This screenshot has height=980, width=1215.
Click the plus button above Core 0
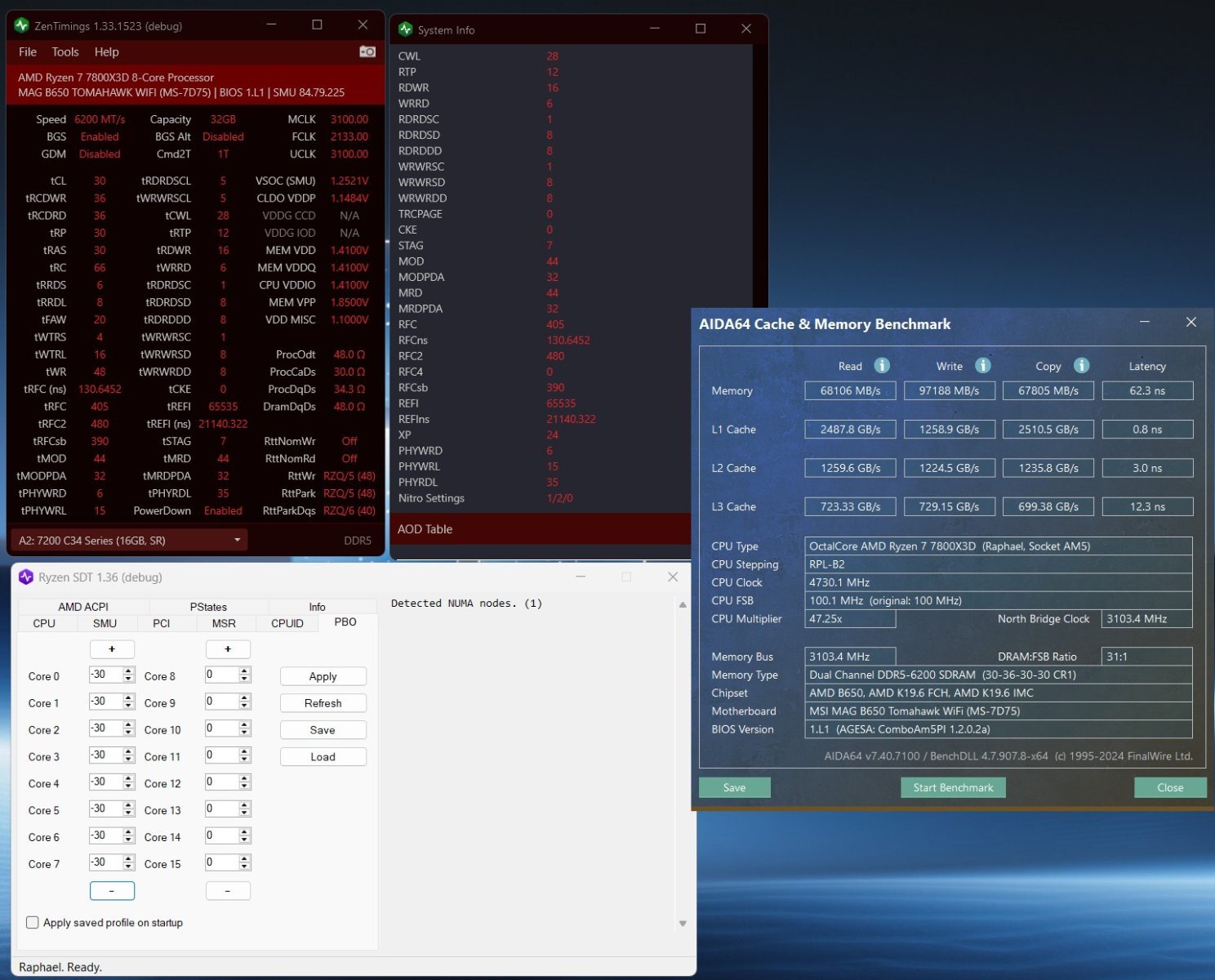(112, 649)
